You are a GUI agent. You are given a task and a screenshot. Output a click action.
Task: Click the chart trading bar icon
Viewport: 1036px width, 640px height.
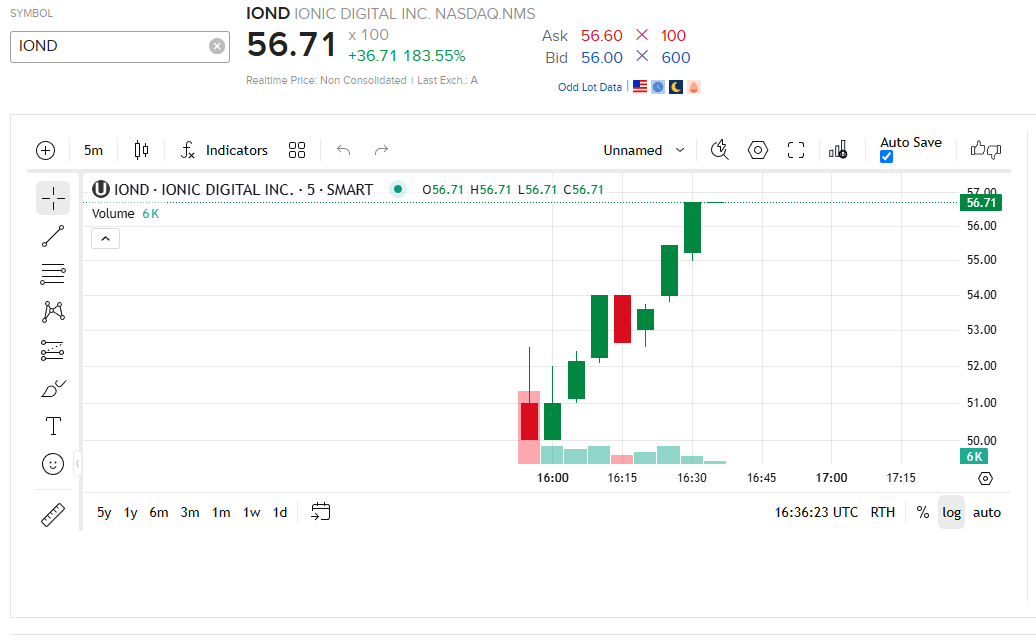click(x=838, y=151)
